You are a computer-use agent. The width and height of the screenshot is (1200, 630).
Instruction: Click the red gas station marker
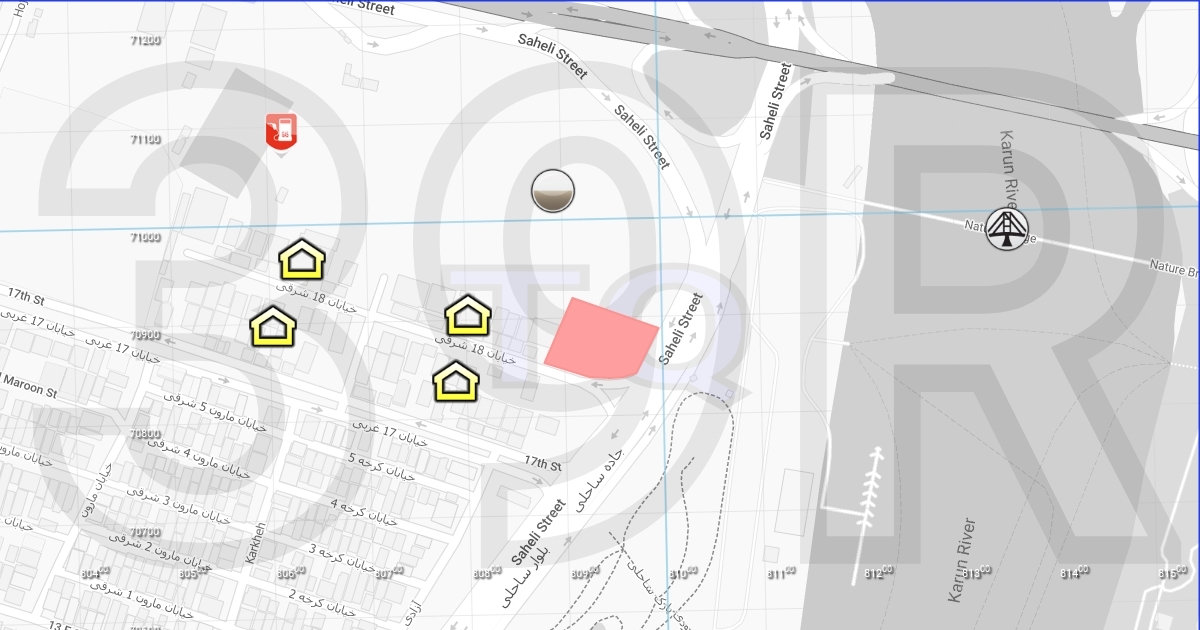281,132
